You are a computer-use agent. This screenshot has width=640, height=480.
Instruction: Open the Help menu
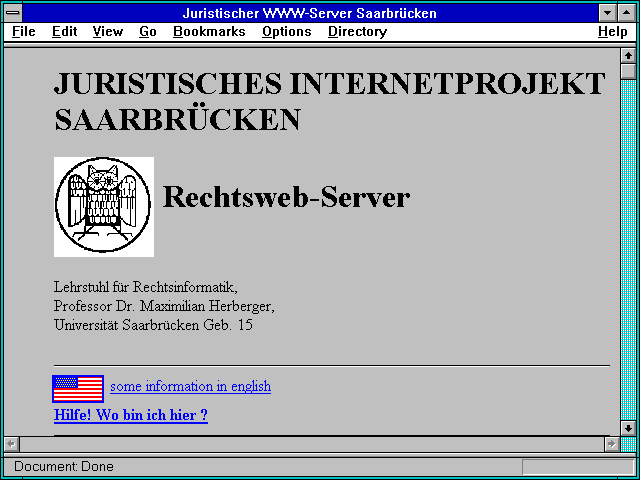pos(613,32)
